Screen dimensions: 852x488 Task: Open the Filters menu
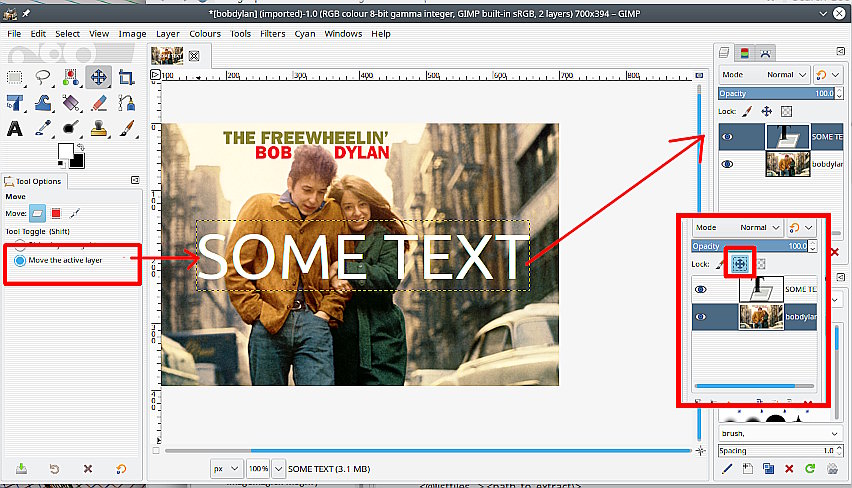pyautogui.click(x=272, y=33)
